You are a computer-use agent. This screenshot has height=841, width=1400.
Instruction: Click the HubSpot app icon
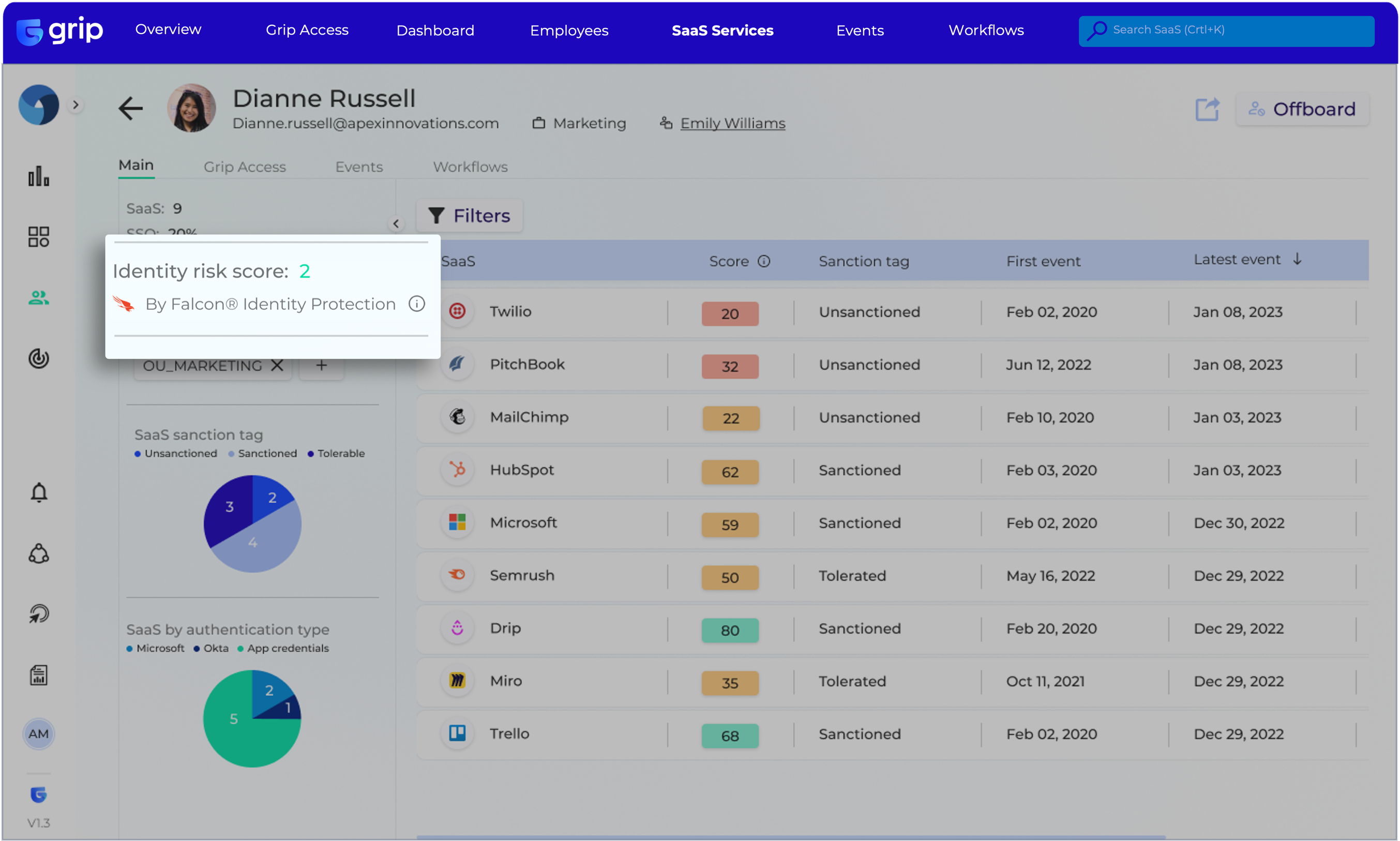tap(457, 469)
